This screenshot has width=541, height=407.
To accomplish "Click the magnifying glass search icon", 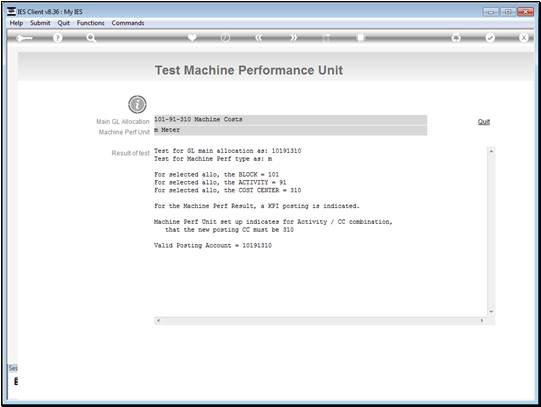I will click(x=91, y=38).
